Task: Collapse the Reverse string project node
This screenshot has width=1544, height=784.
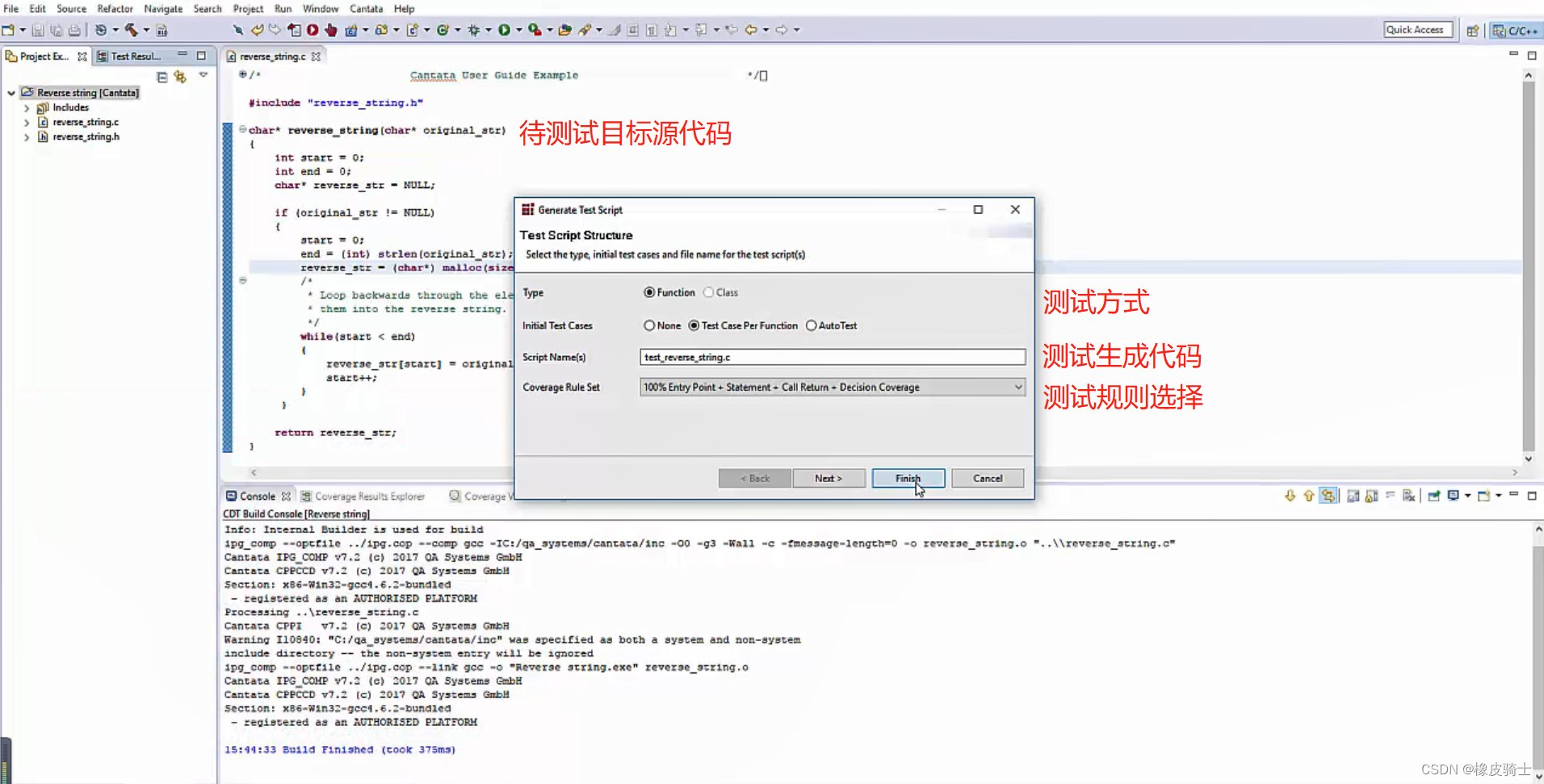Action: (11, 93)
